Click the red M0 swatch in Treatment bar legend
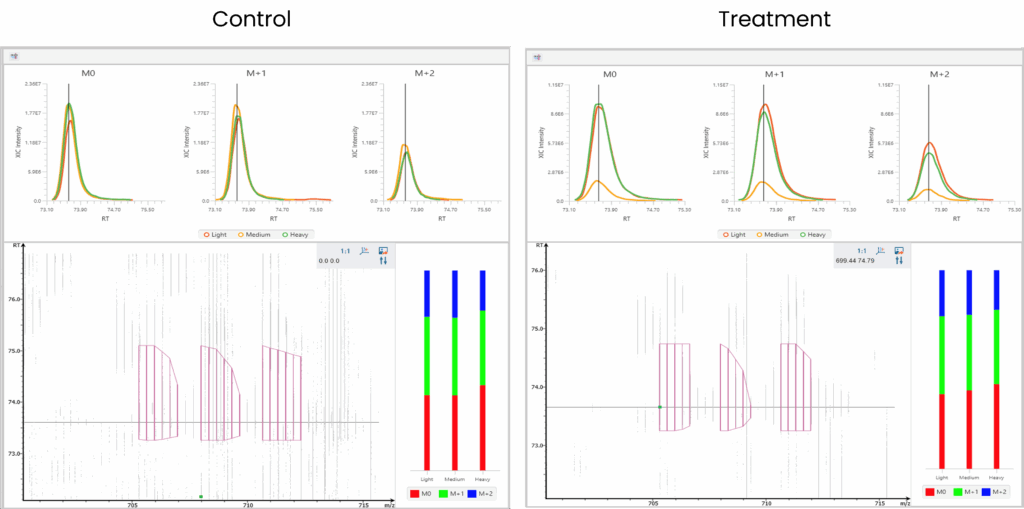 click(930, 491)
